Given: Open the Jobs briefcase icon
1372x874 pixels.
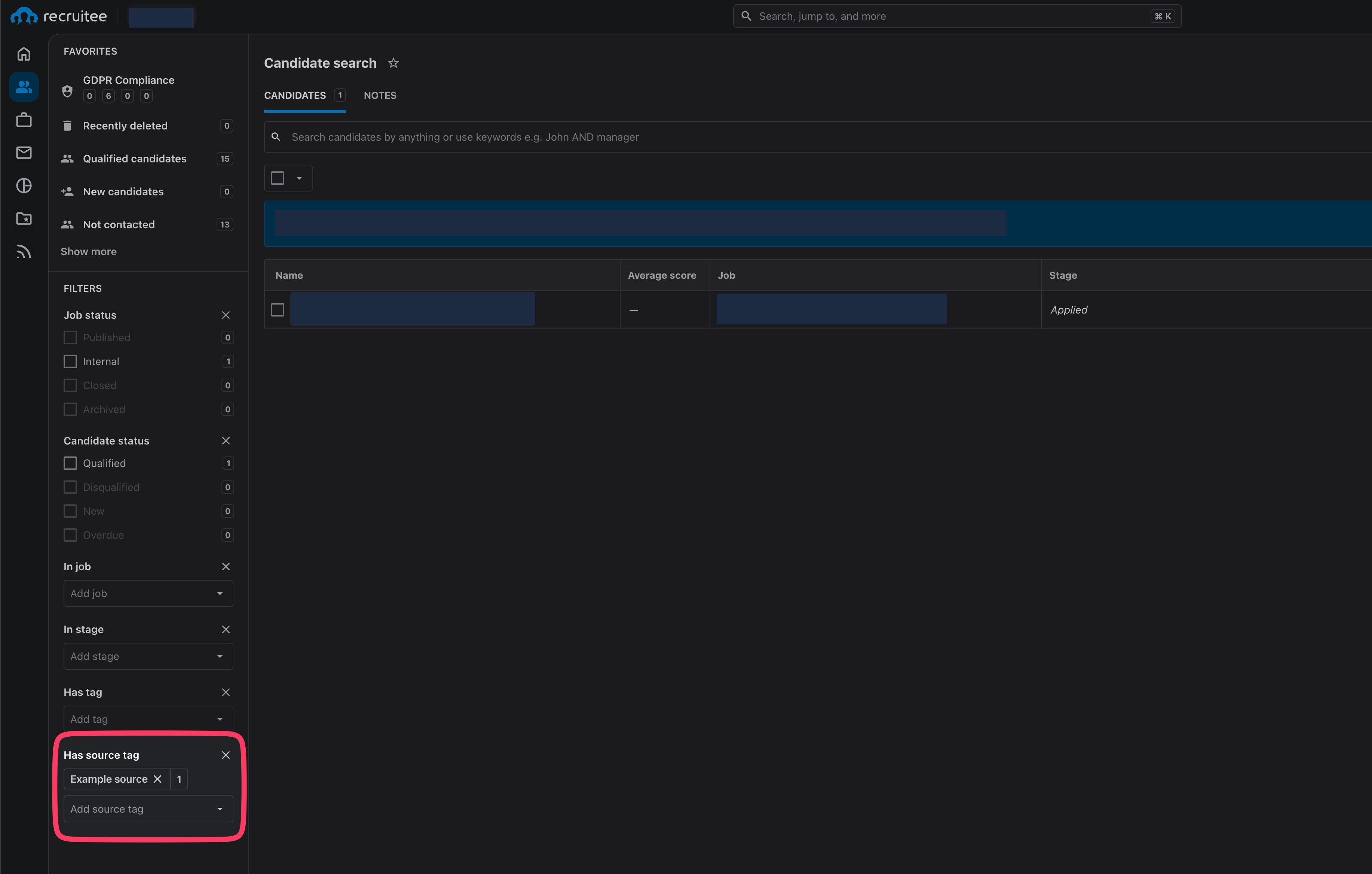Looking at the screenshot, I should pos(23,120).
